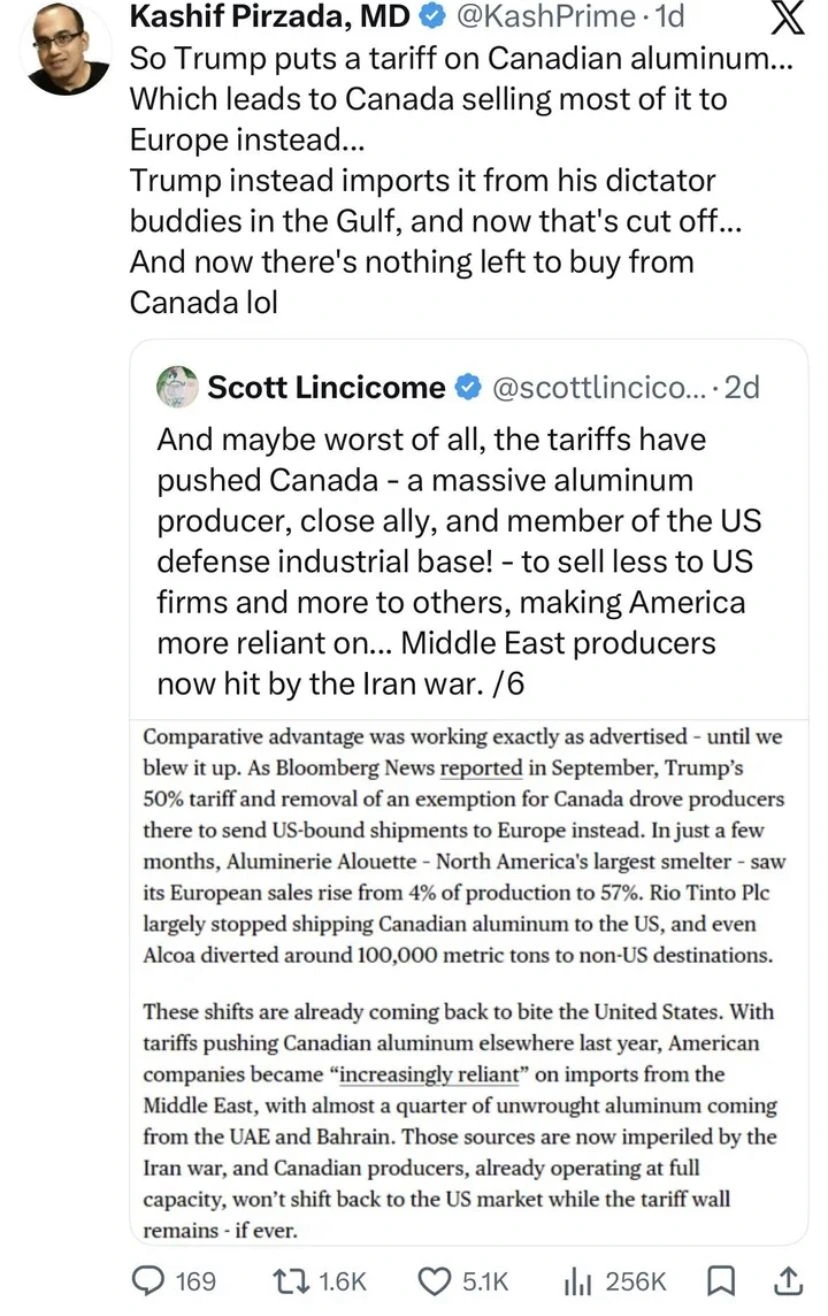
Task: Open the "reported" Bloomberg link
Action: pyautogui.click(x=481, y=768)
